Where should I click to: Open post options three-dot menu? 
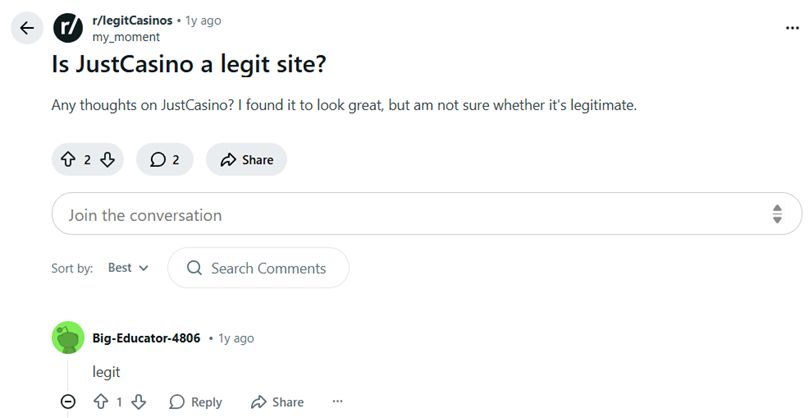coord(793,28)
